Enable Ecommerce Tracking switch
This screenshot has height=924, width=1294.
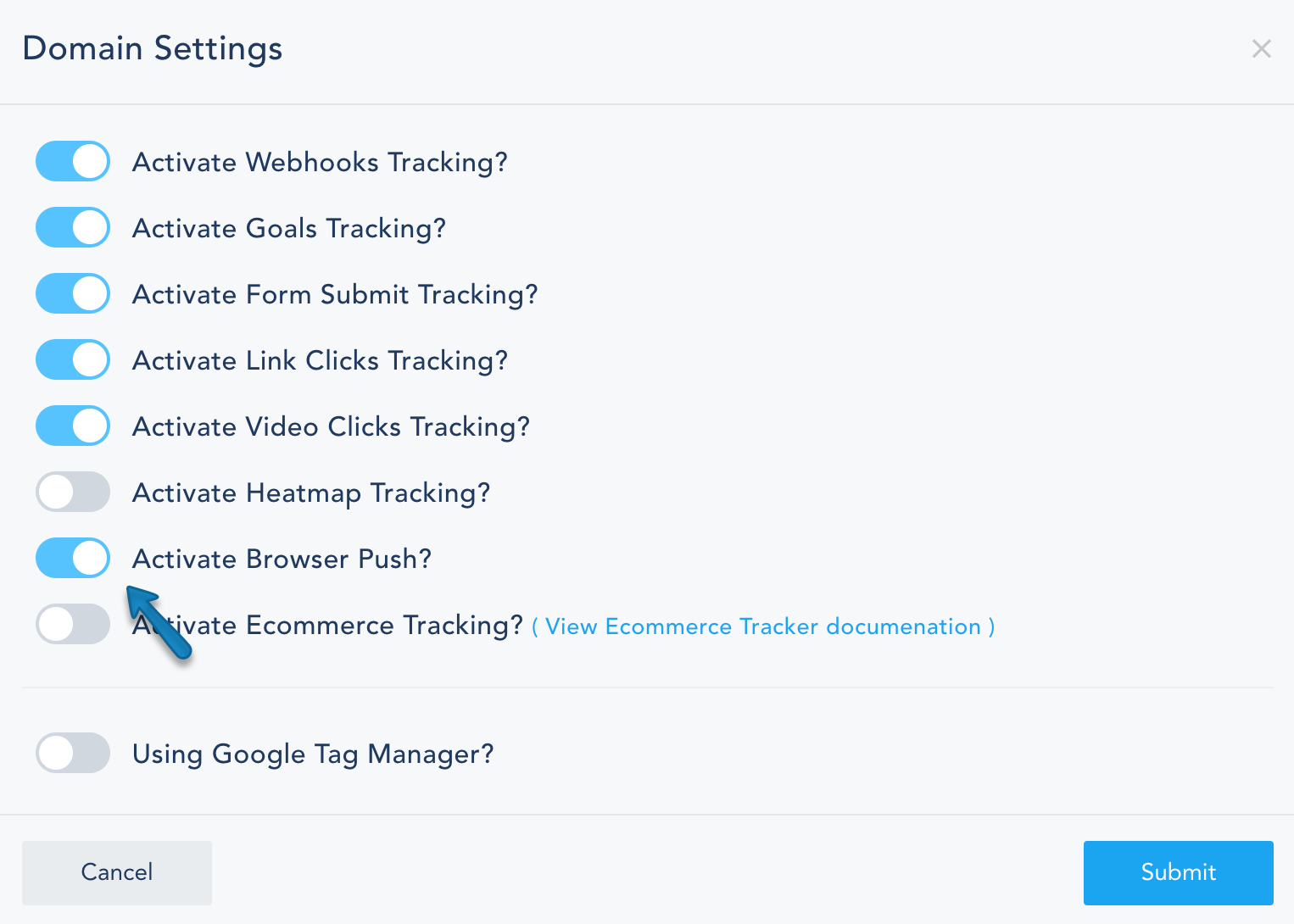pyautogui.click(x=73, y=624)
